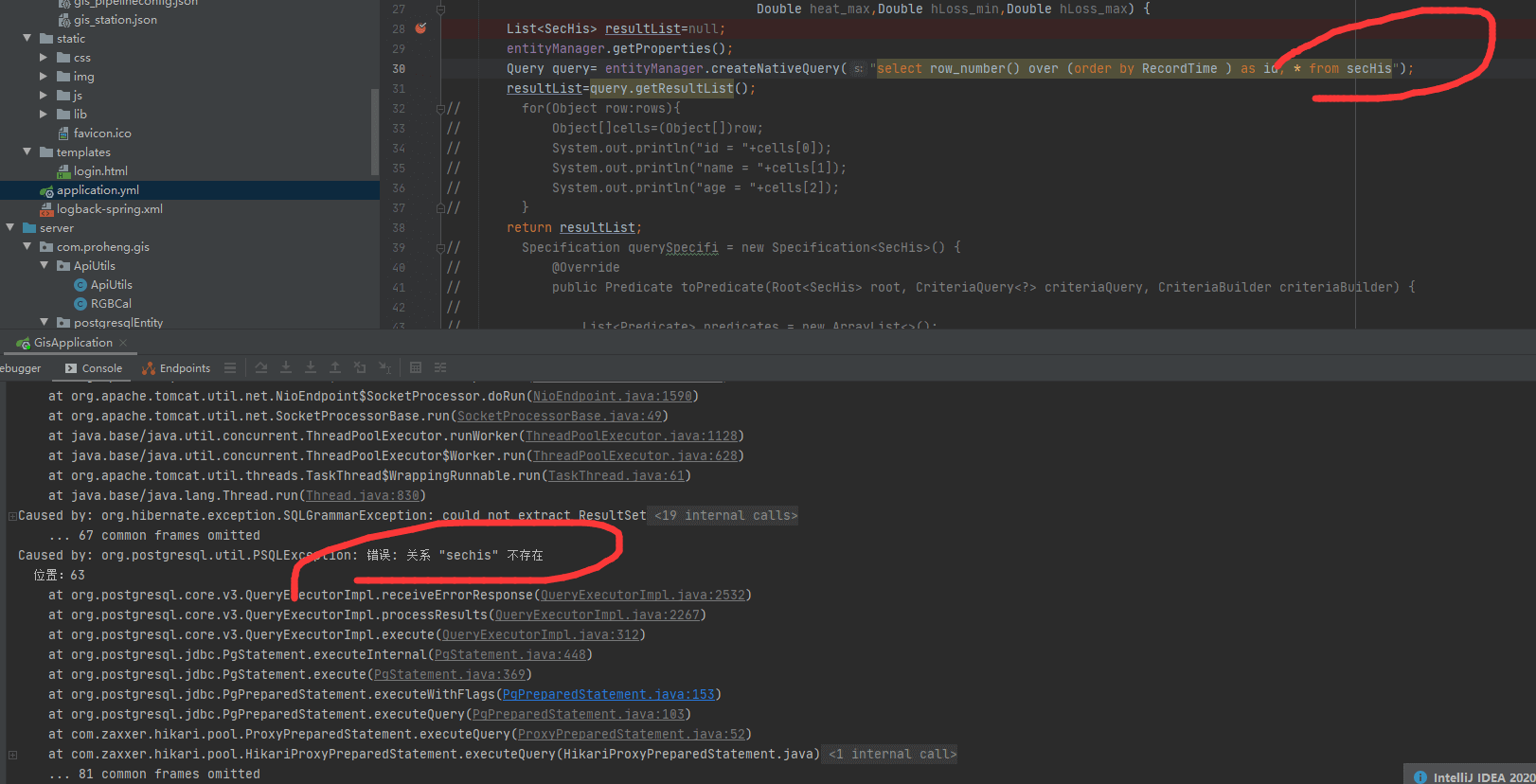Click the Trace Current Stream Chain icon

[440, 367]
